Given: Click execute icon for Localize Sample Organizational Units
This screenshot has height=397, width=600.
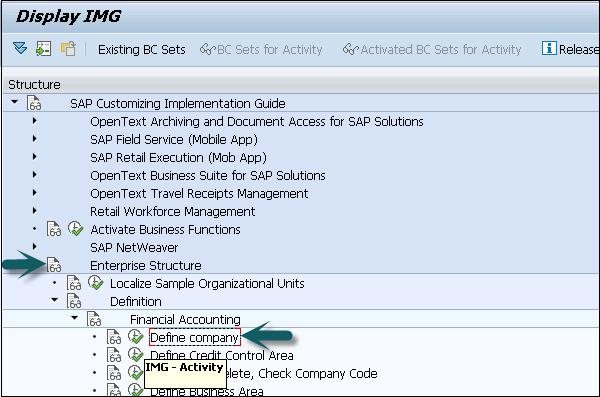Looking at the screenshot, I should pos(96,283).
